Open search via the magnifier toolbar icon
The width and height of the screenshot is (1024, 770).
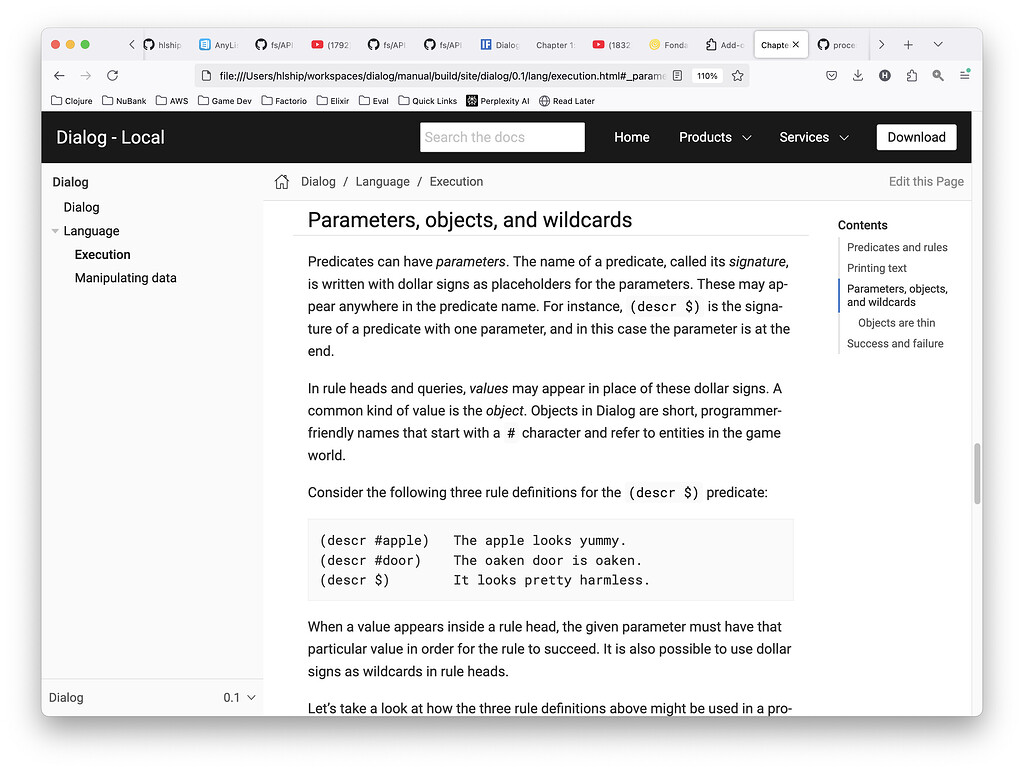coord(937,75)
